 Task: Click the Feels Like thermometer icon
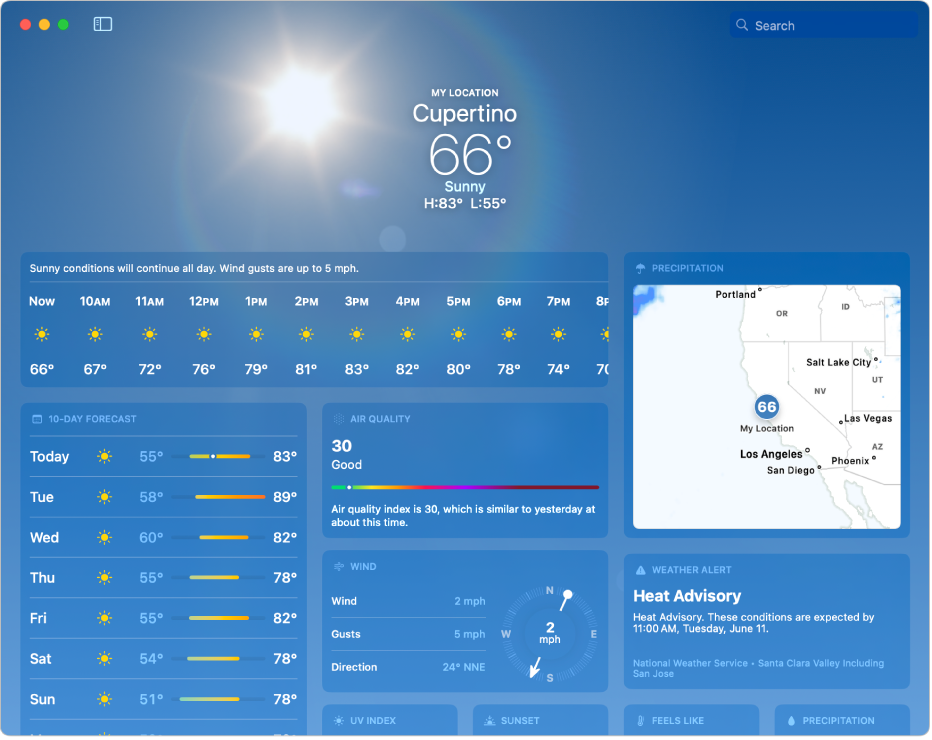click(x=639, y=720)
